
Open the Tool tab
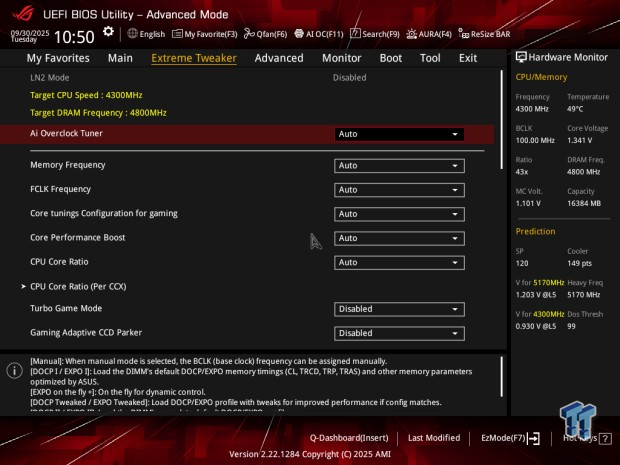coord(430,58)
